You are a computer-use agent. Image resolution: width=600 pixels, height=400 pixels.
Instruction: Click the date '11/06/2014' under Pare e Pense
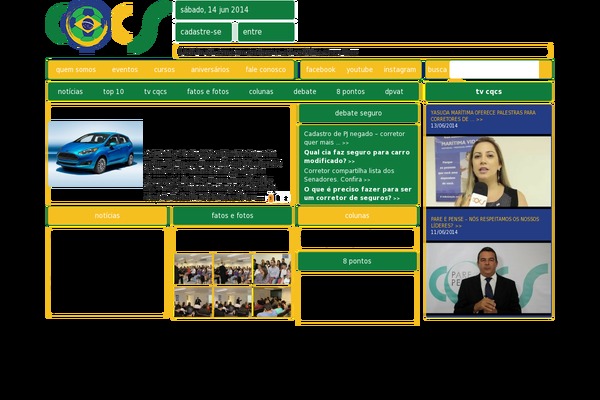click(444, 232)
